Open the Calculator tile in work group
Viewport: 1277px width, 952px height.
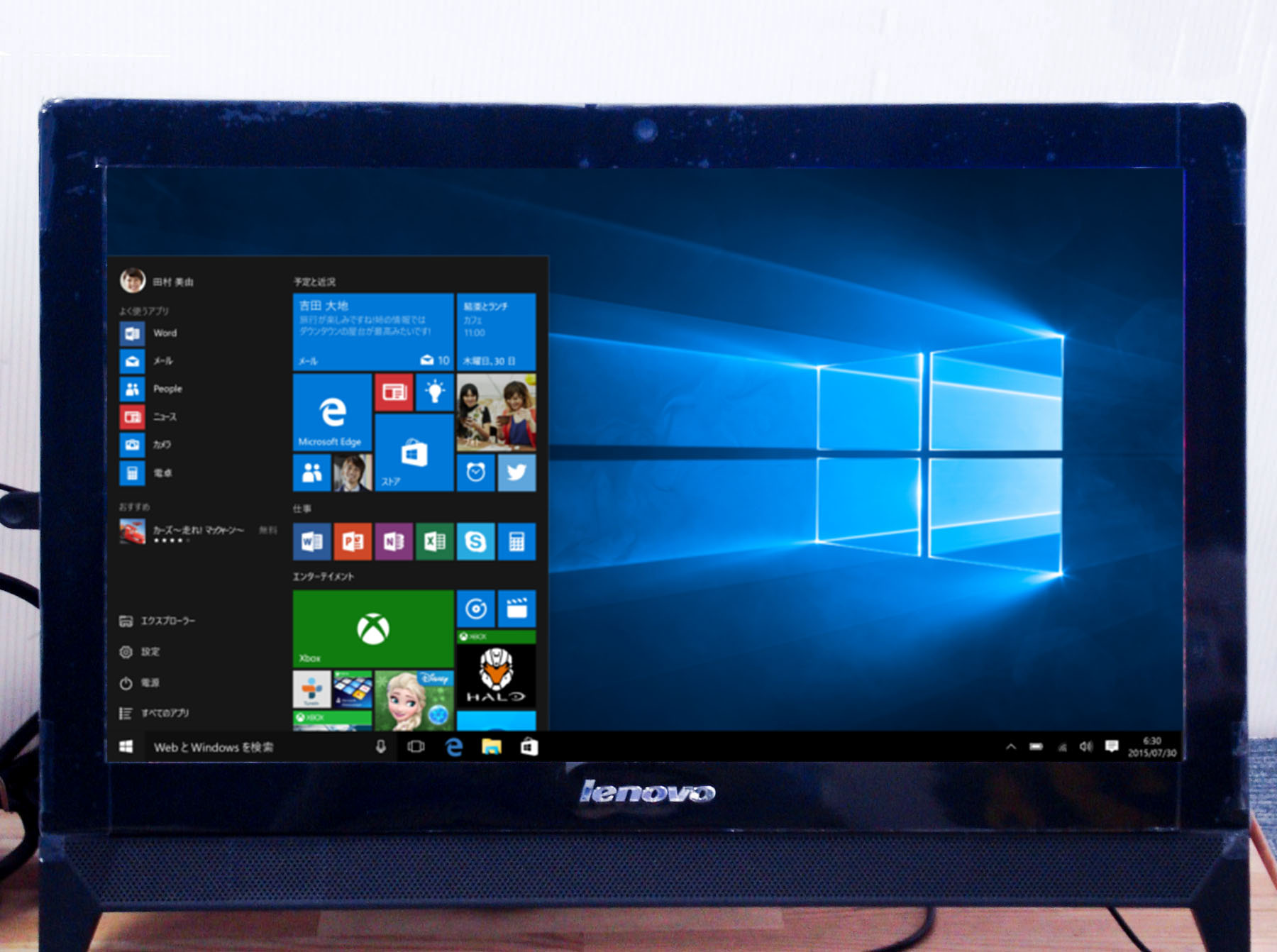(516, 542)
